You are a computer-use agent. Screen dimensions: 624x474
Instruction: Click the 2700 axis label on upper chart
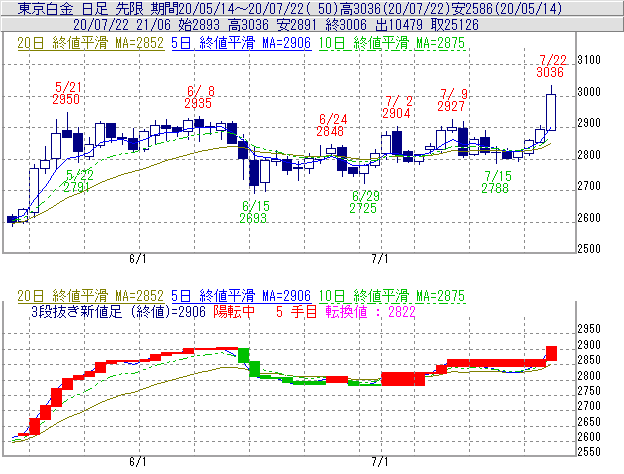(589, 186)
